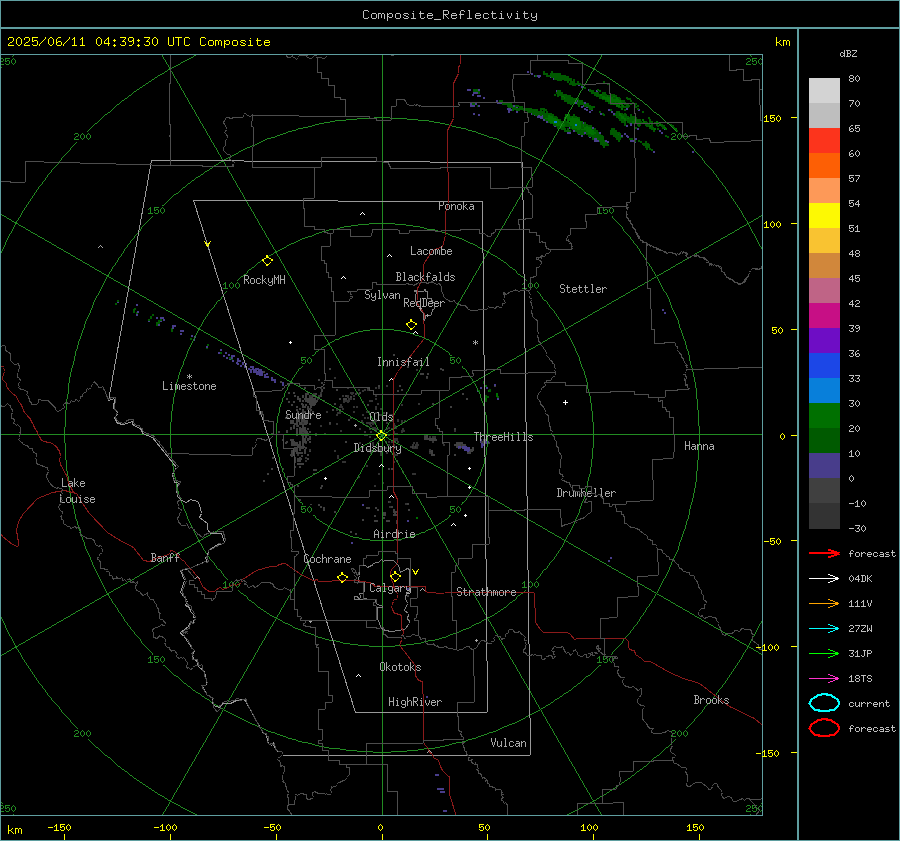Click the 2025/06/11 04:39:30 UTC Composite timestamp
The image size is (900, 841).
point(138,42)
